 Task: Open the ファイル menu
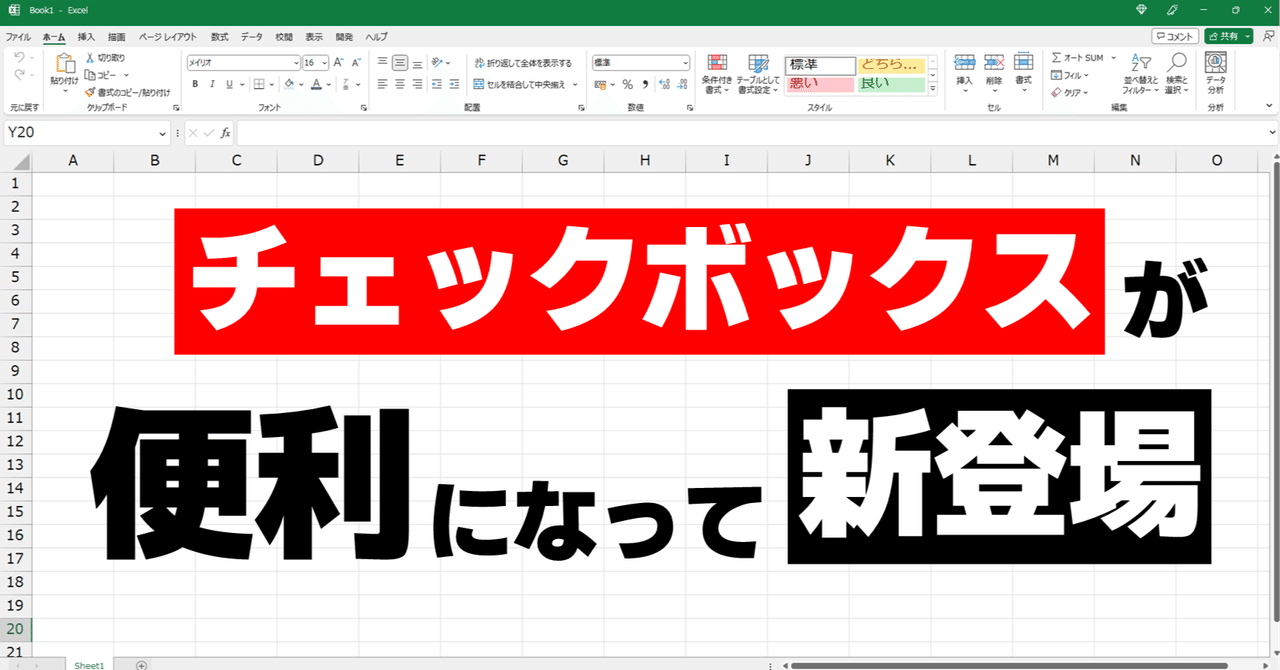(x=17, y=36)
